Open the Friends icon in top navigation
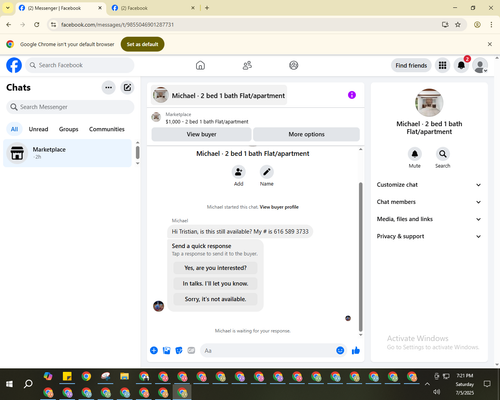This screenshot has width=500, height=400. pyautogui.click(x=247, y=65)
